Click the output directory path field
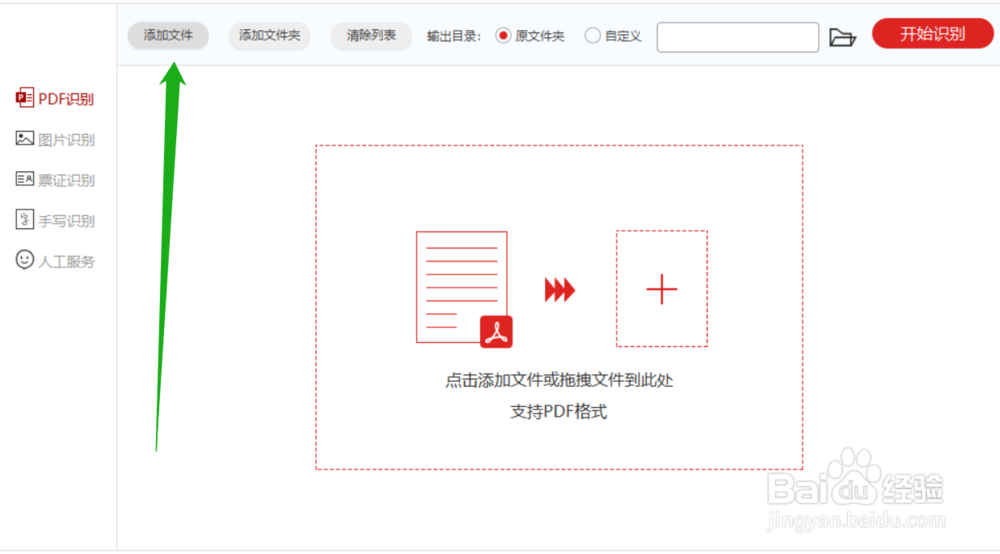Viewport: 1000px width, 554px height. tap(738, 37)
